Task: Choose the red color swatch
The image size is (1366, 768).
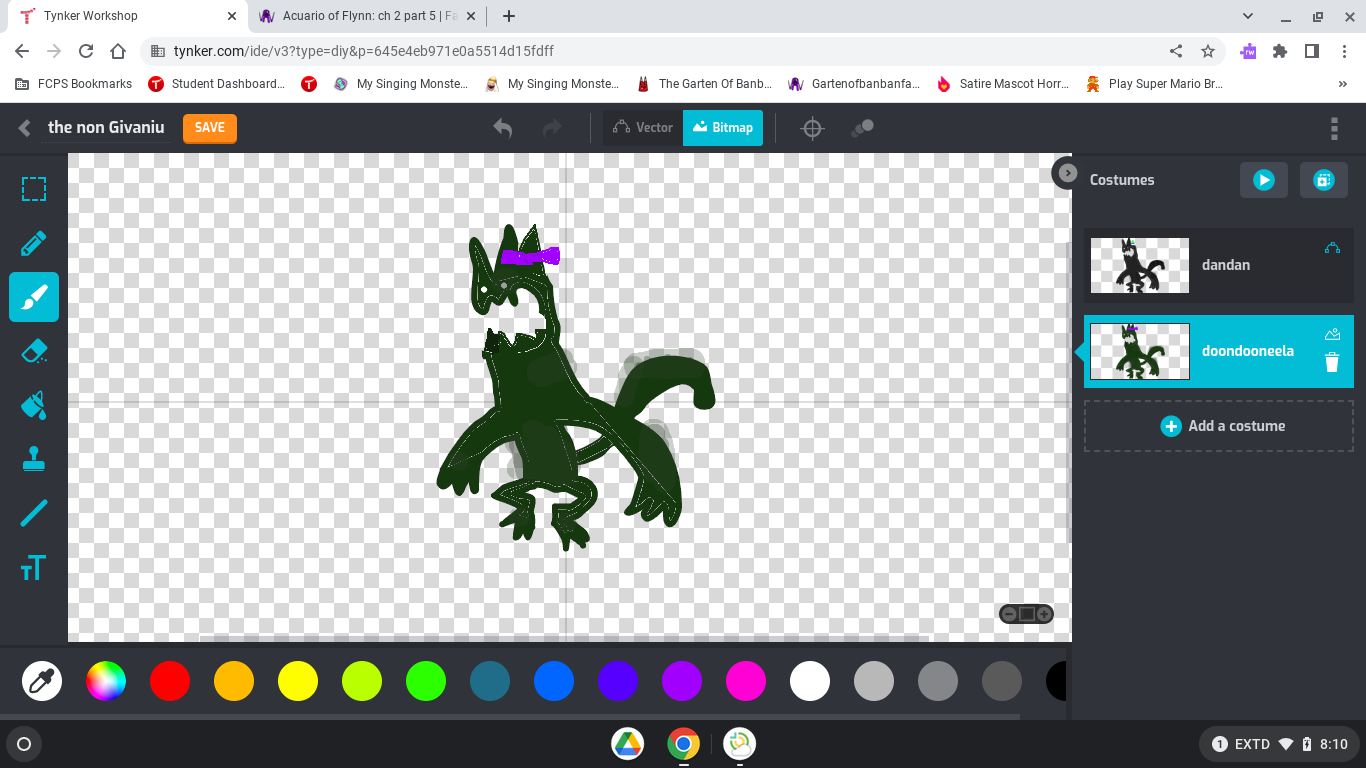Action: pos(170,681)
